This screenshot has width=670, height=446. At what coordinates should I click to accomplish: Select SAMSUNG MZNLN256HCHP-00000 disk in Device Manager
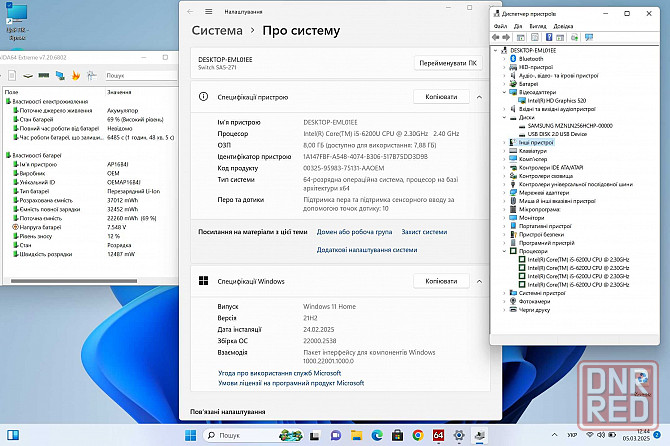pyautogui.click(x=570, y=126)
